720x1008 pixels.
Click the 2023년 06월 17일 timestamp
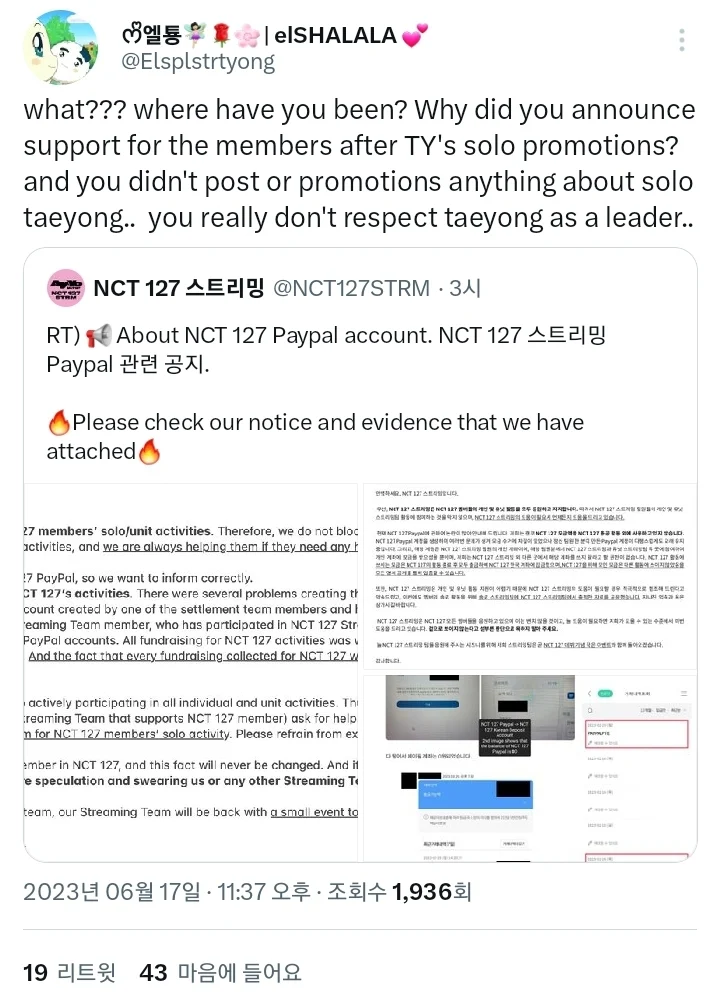point(166,892)
